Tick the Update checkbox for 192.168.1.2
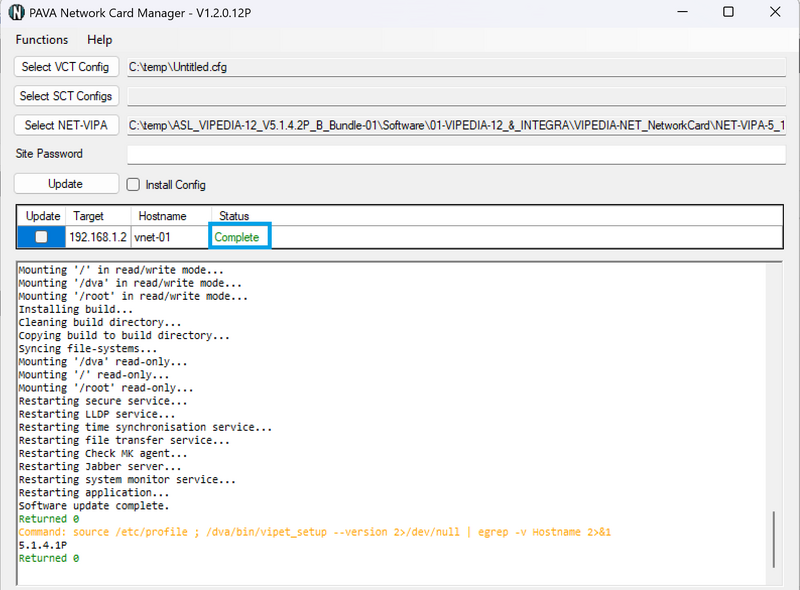This screenshot has height=590, width=800. point(41,237)
